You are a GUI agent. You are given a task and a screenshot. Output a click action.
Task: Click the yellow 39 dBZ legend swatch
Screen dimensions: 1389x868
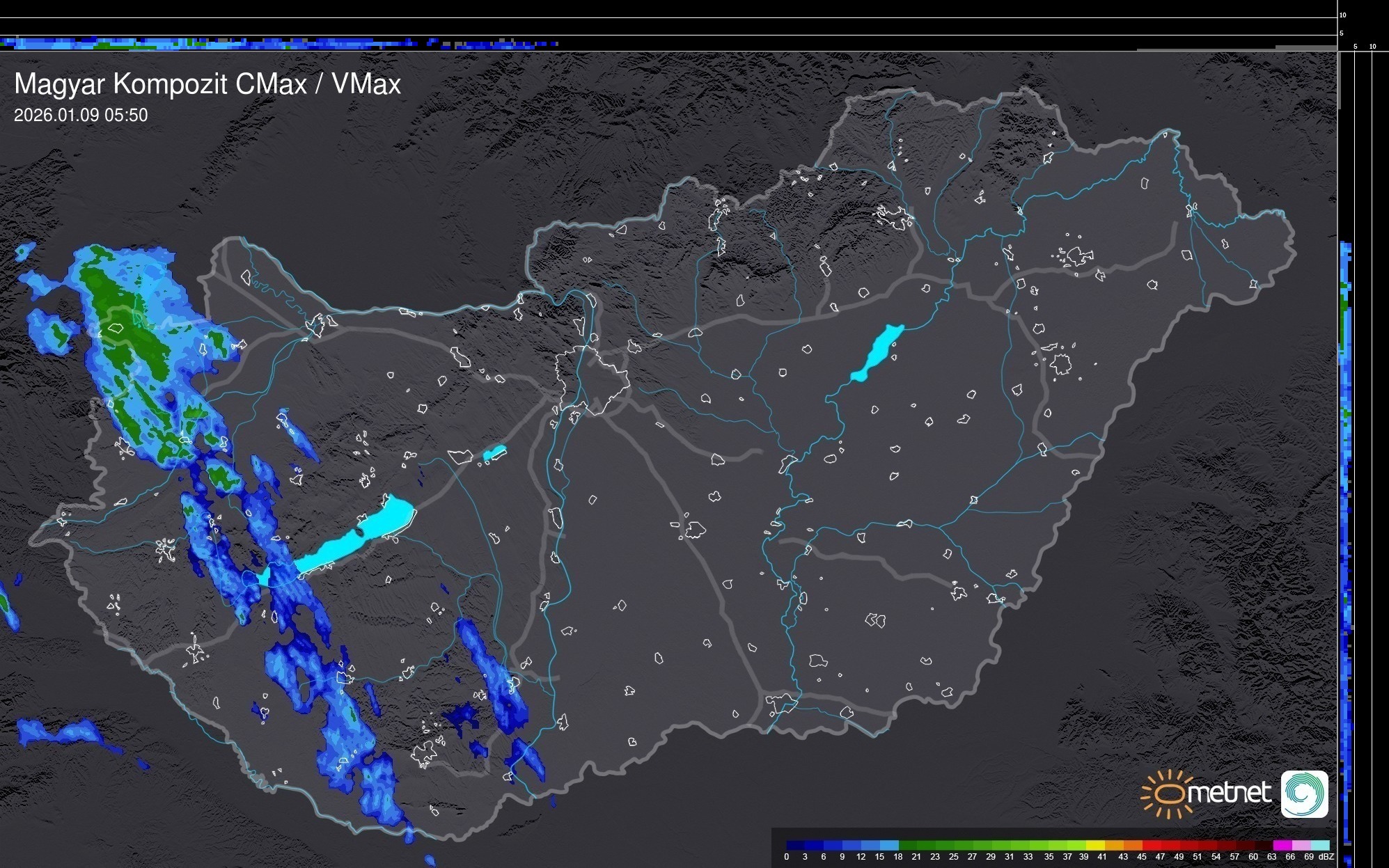point(1095,845)
